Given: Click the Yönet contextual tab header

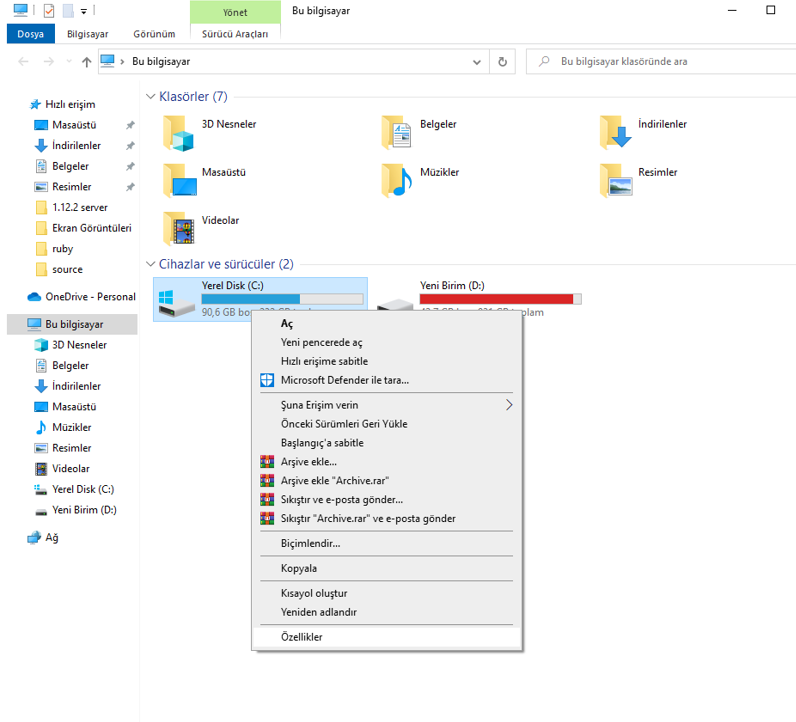Looking at the screenshot, I should point(235,12).
